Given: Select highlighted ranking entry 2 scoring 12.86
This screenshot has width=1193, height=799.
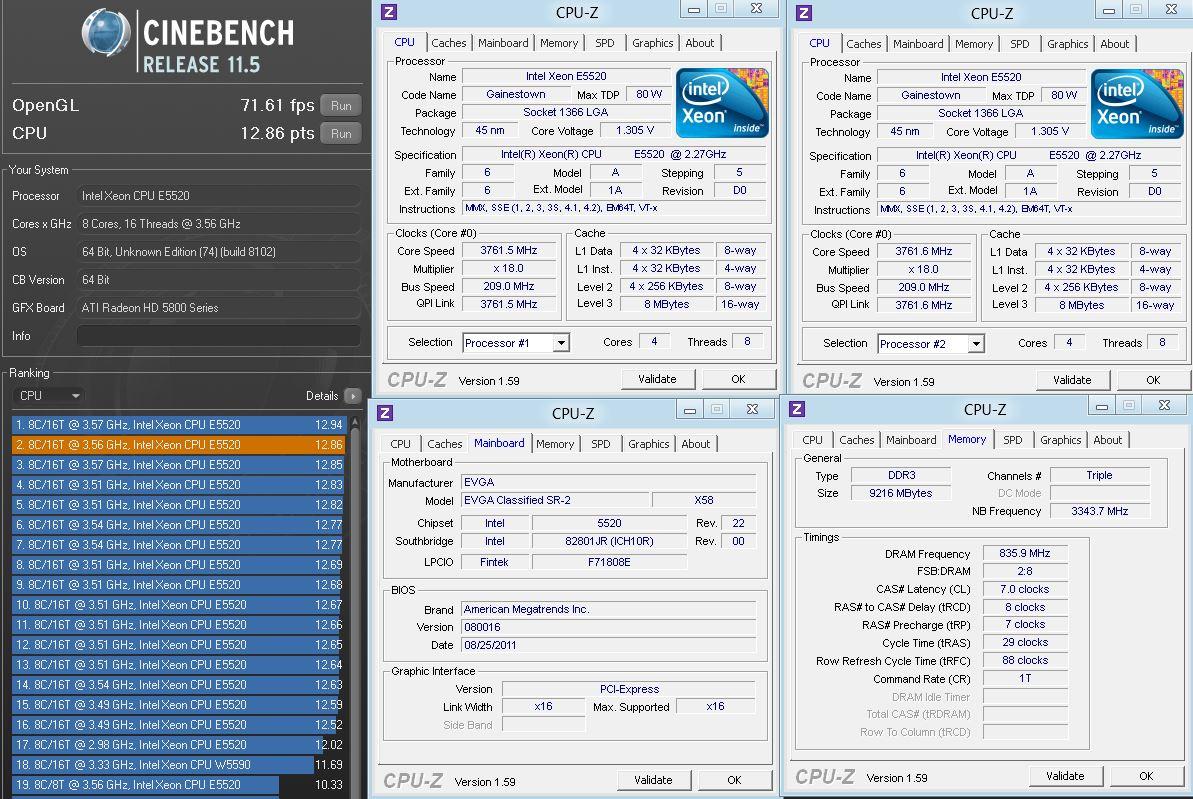Looking at the screenshot, I should 179,444.
